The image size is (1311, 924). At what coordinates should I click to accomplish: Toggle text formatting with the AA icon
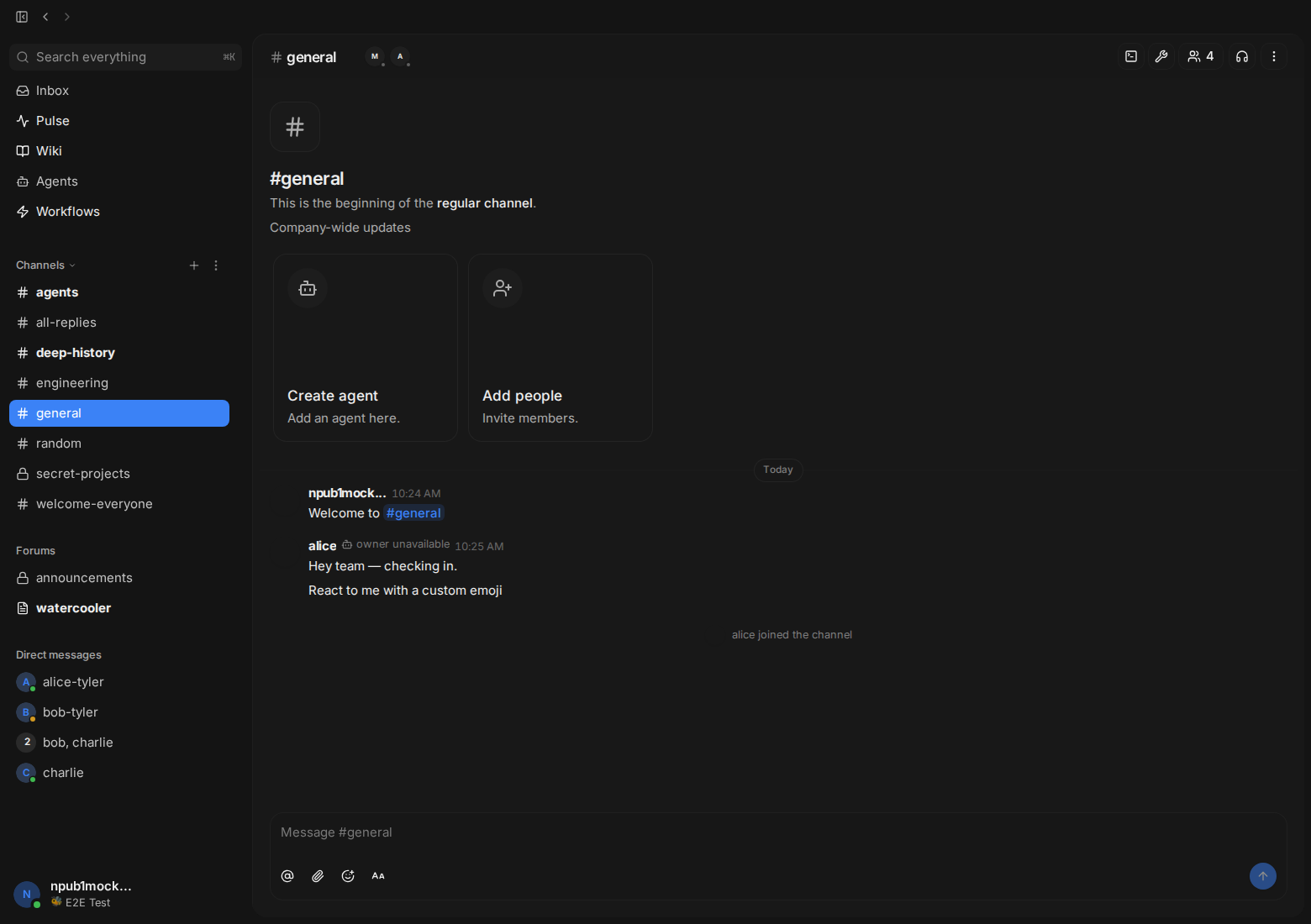[x=378, y=876]
